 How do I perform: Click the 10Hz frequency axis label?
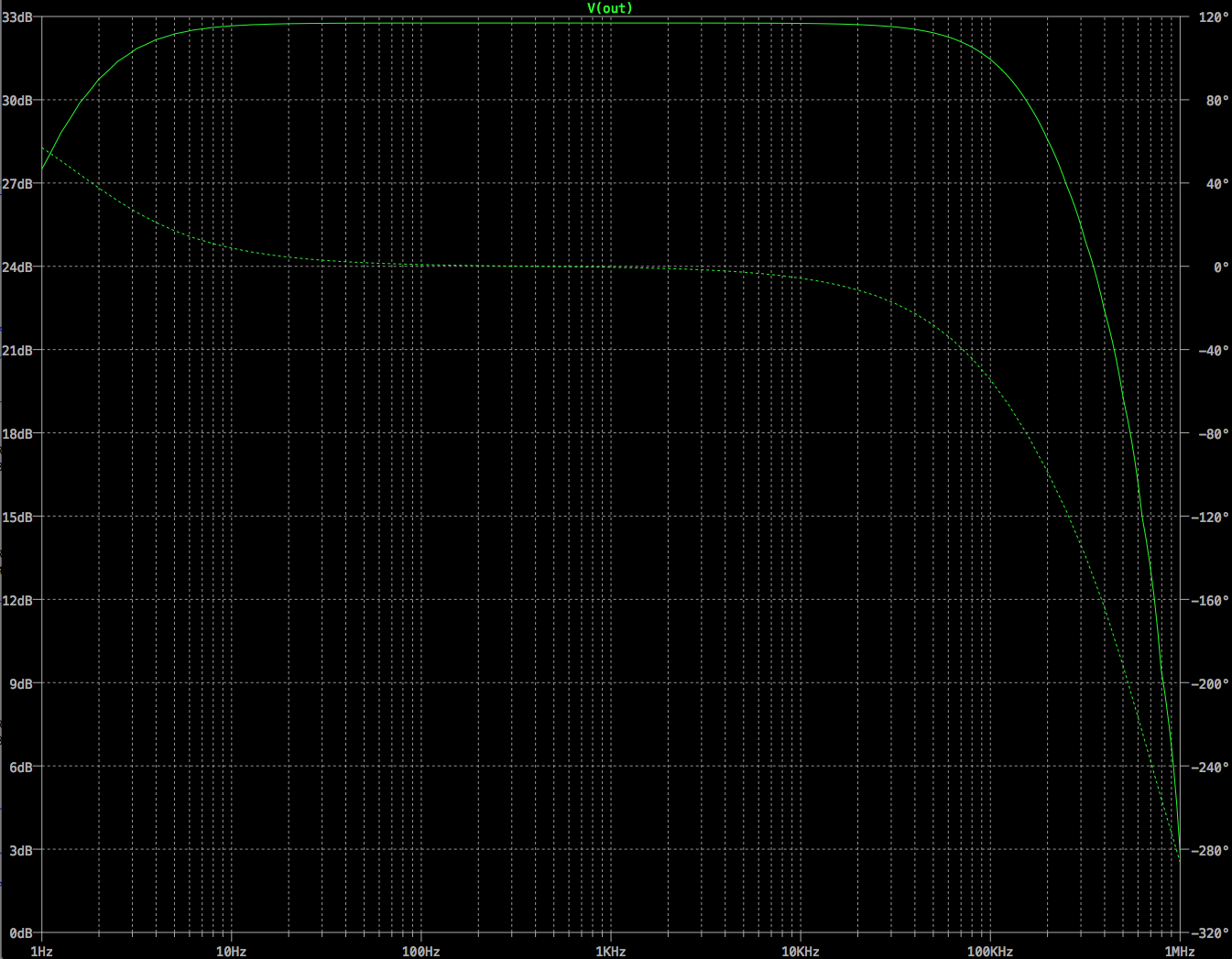coord(231,952)
